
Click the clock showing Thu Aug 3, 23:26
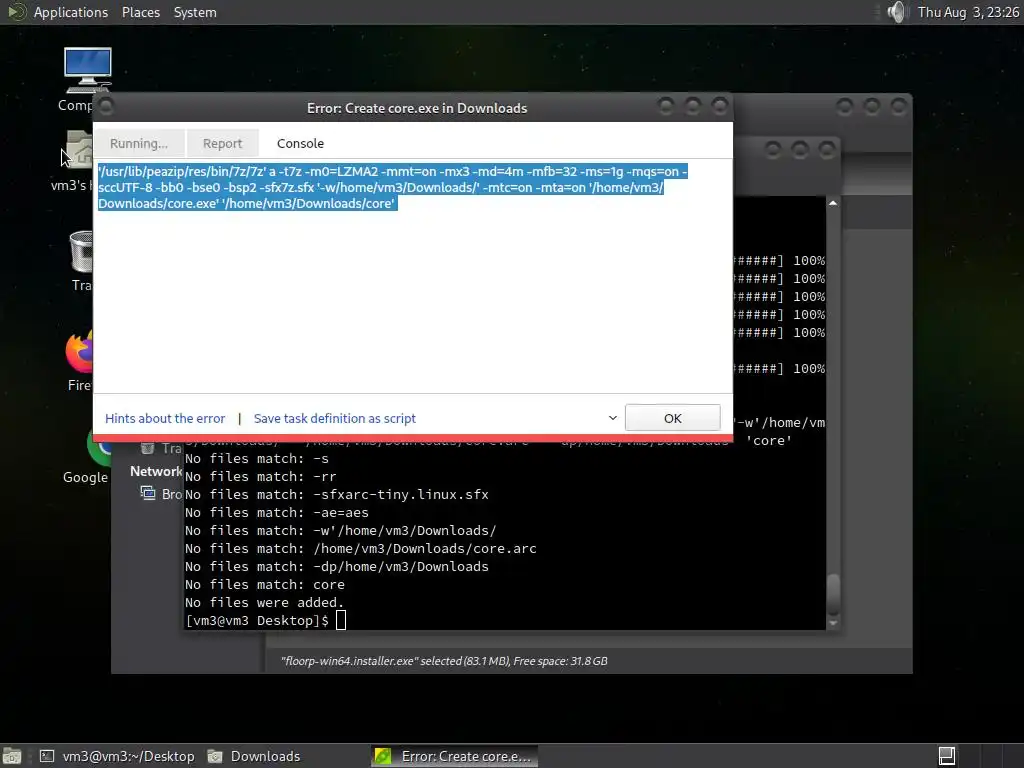968,12
